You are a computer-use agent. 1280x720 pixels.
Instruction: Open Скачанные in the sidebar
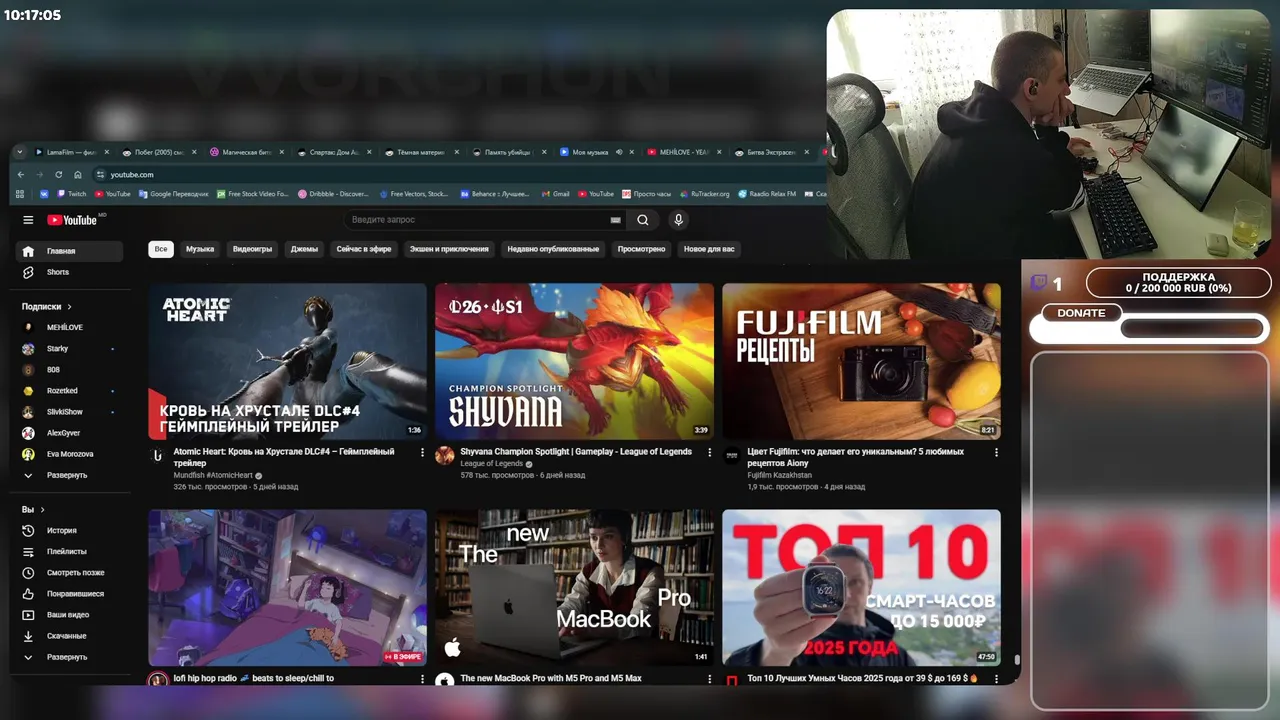pos(70,635)
